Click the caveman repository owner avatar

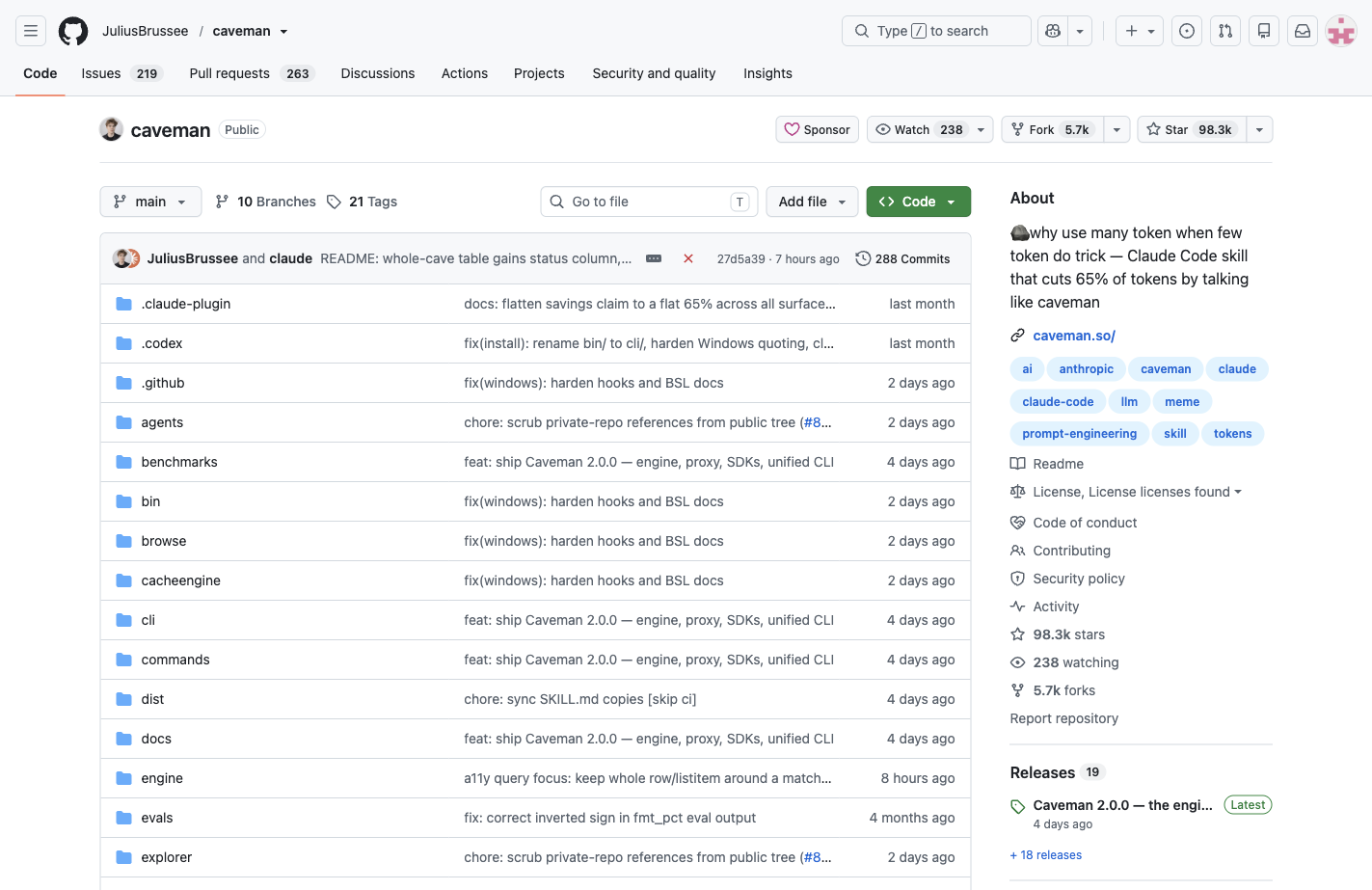point(111,129)
